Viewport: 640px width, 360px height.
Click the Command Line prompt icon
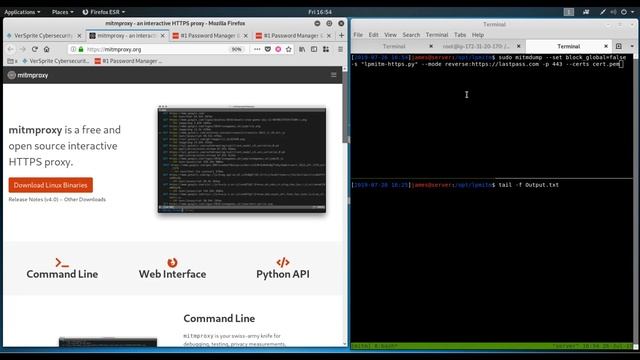62,262
